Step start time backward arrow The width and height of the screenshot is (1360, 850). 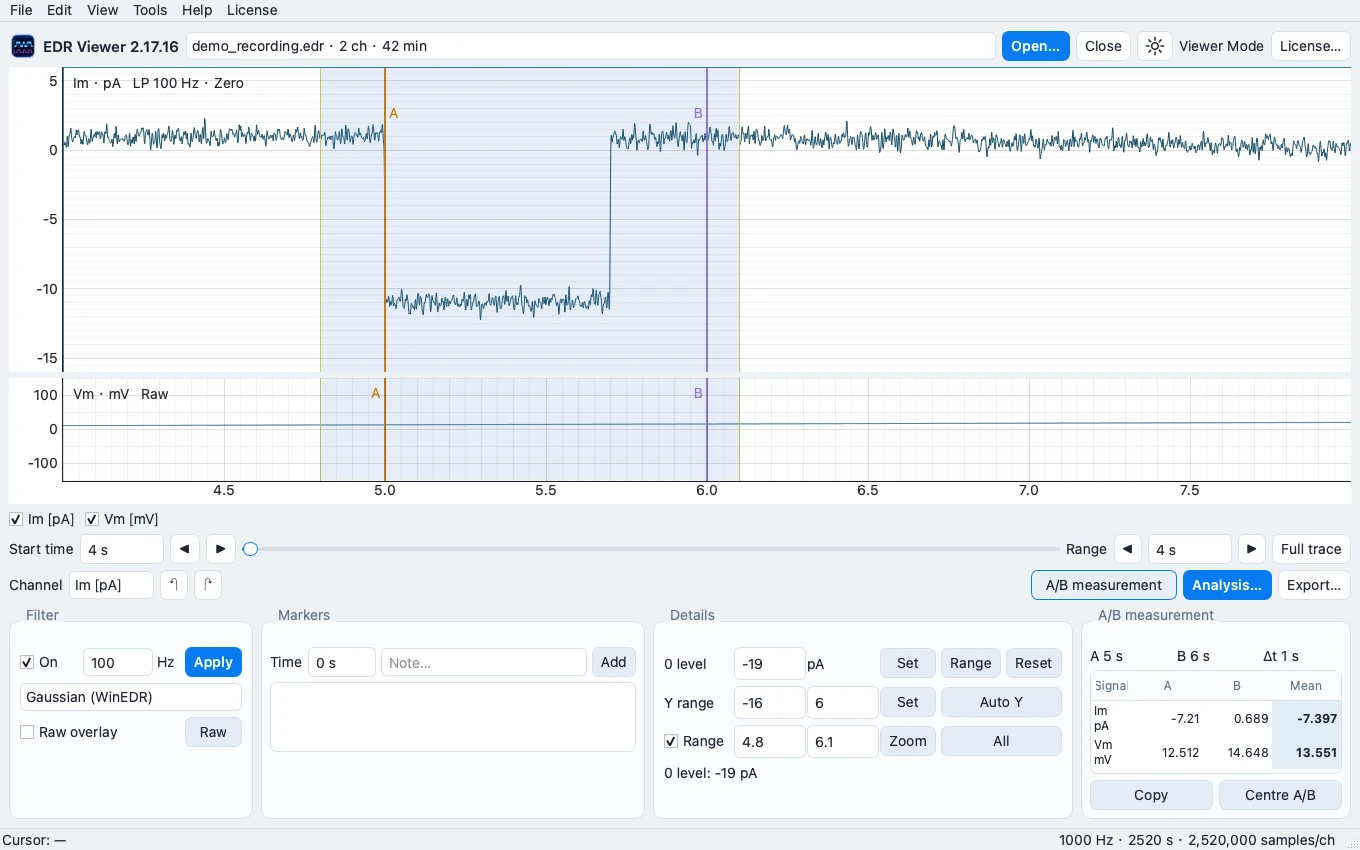tap(184, 549)
